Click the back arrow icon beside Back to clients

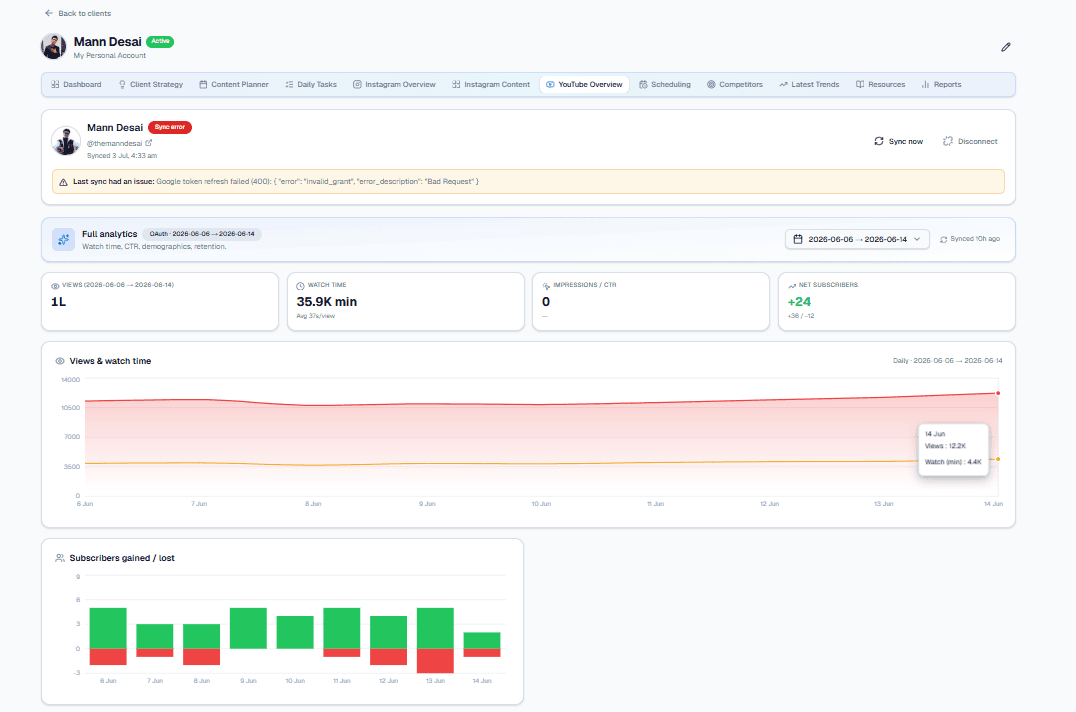pyautogui.click(x=49, y=13)
